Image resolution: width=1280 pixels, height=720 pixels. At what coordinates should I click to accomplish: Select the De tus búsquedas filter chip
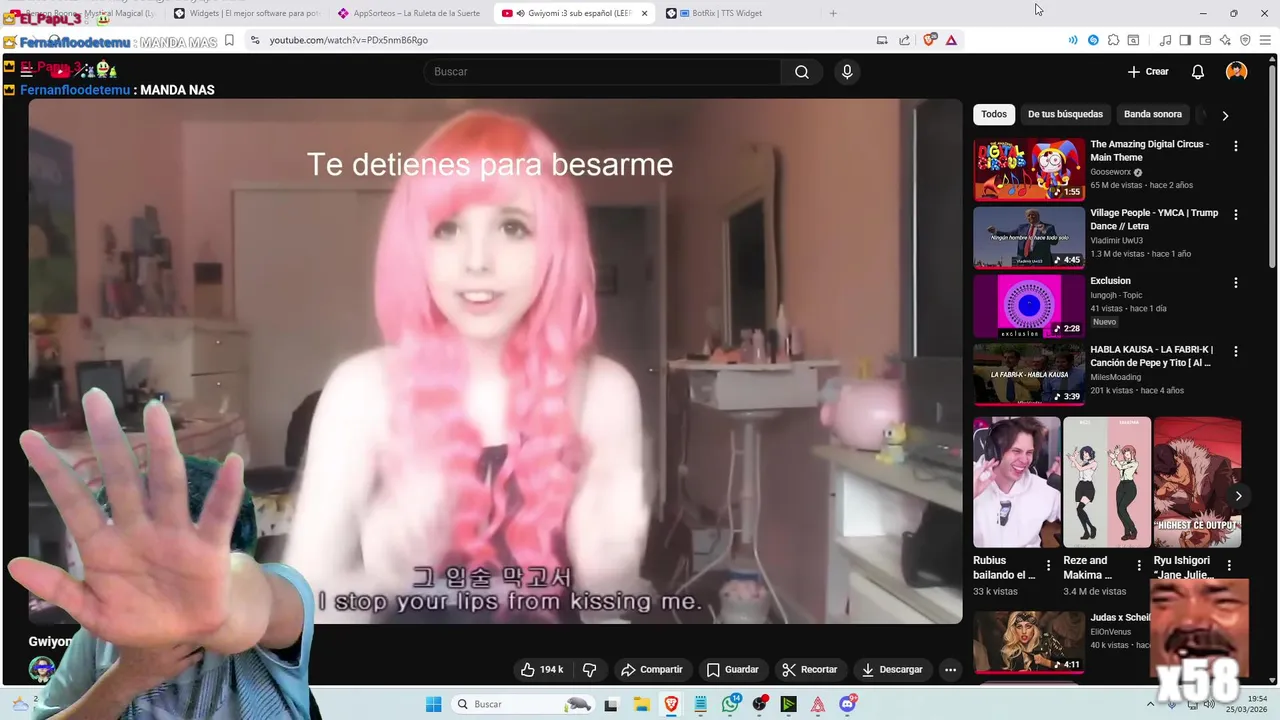click(1065, 114)
